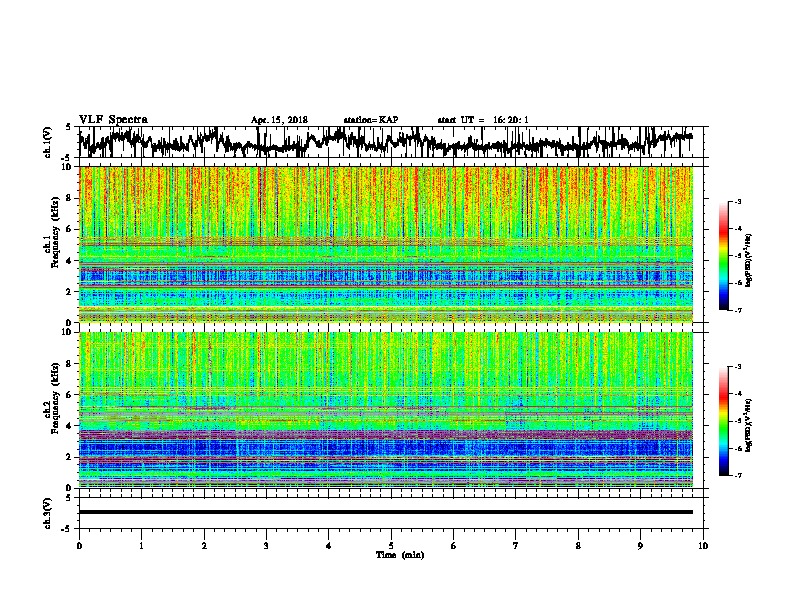Click inside the ch.2 spectrogram panel
Screen dimensions: 792x612
click(x=385, y=410)
